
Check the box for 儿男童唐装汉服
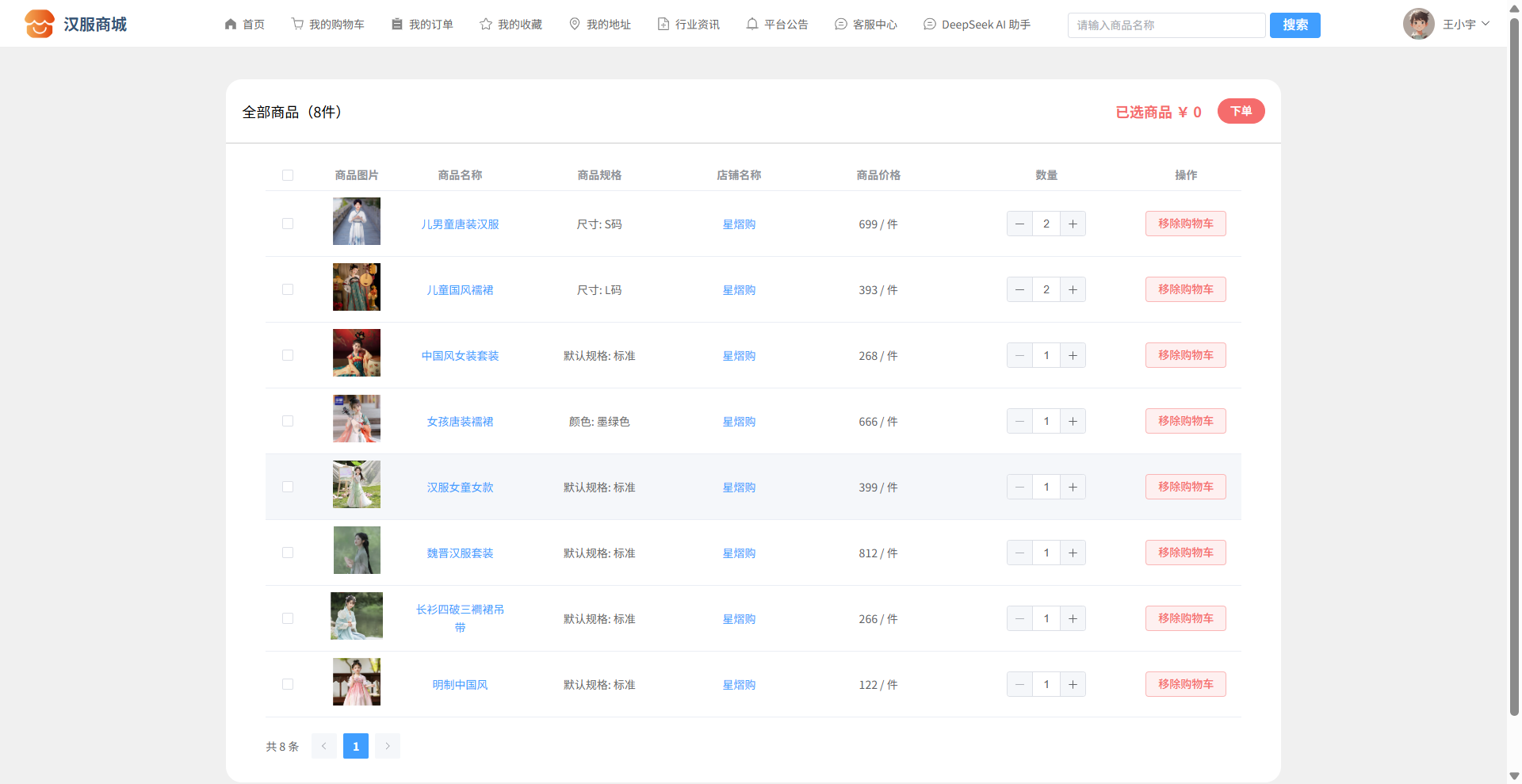click(288, 224)
